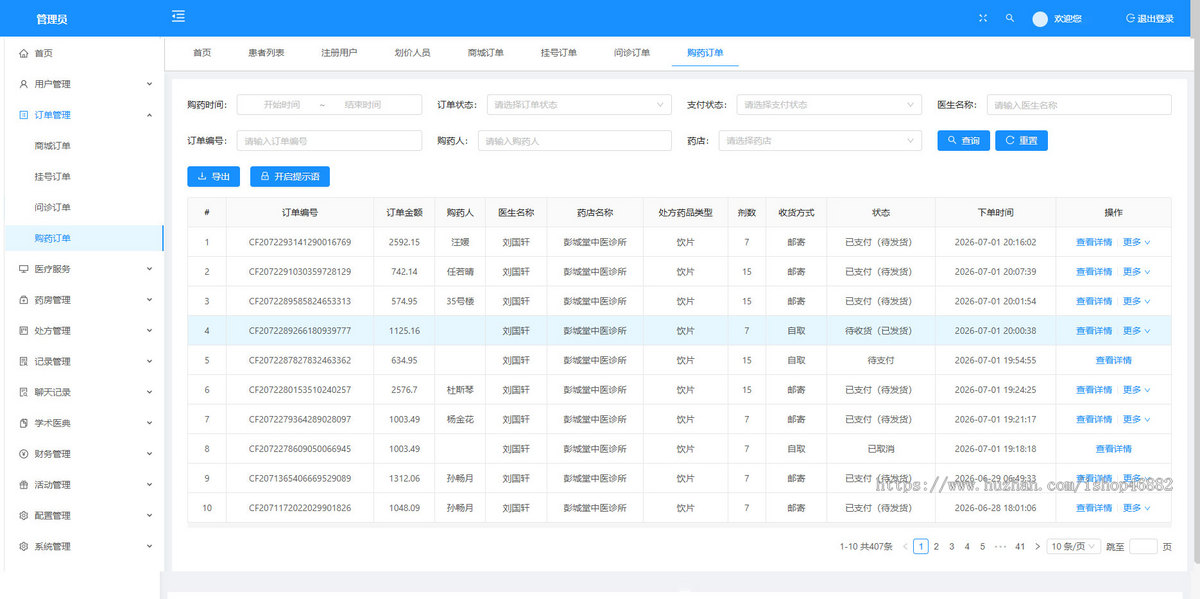Collapse 订单管理 sidebar menu
1200x599 pixels.
pos(82,115)
